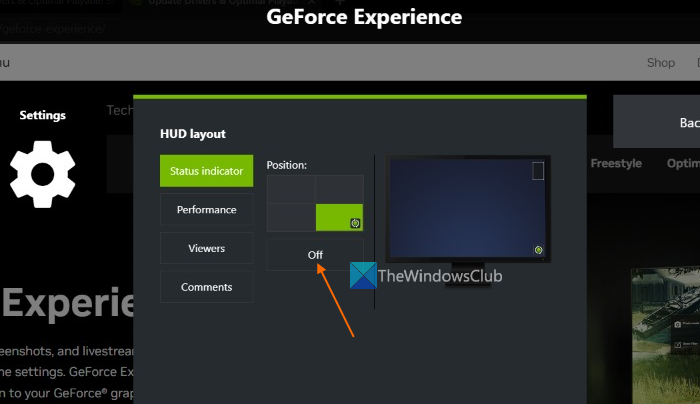The width and height of the screenshot is (700, 404).
Task: Set position to top-right grid cell
Action: 339,189
